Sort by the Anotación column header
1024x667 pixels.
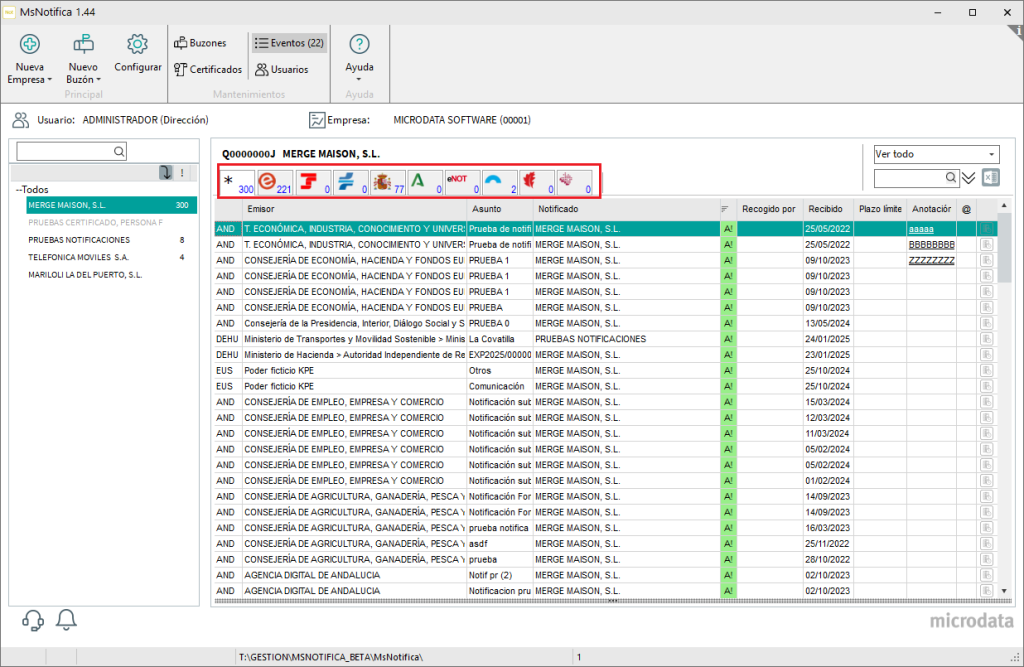click(931, 209)
